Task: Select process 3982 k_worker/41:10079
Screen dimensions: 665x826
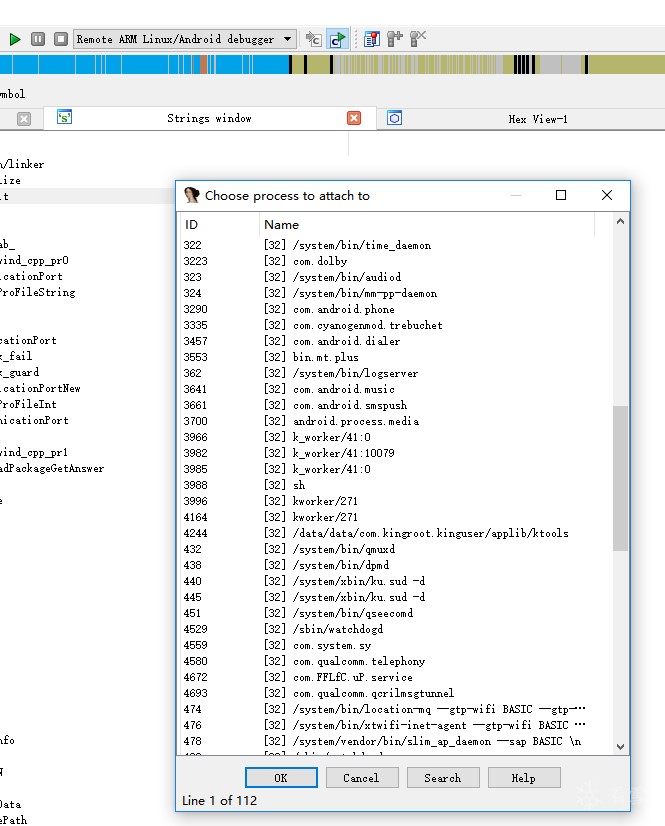Action: [396, 453]
